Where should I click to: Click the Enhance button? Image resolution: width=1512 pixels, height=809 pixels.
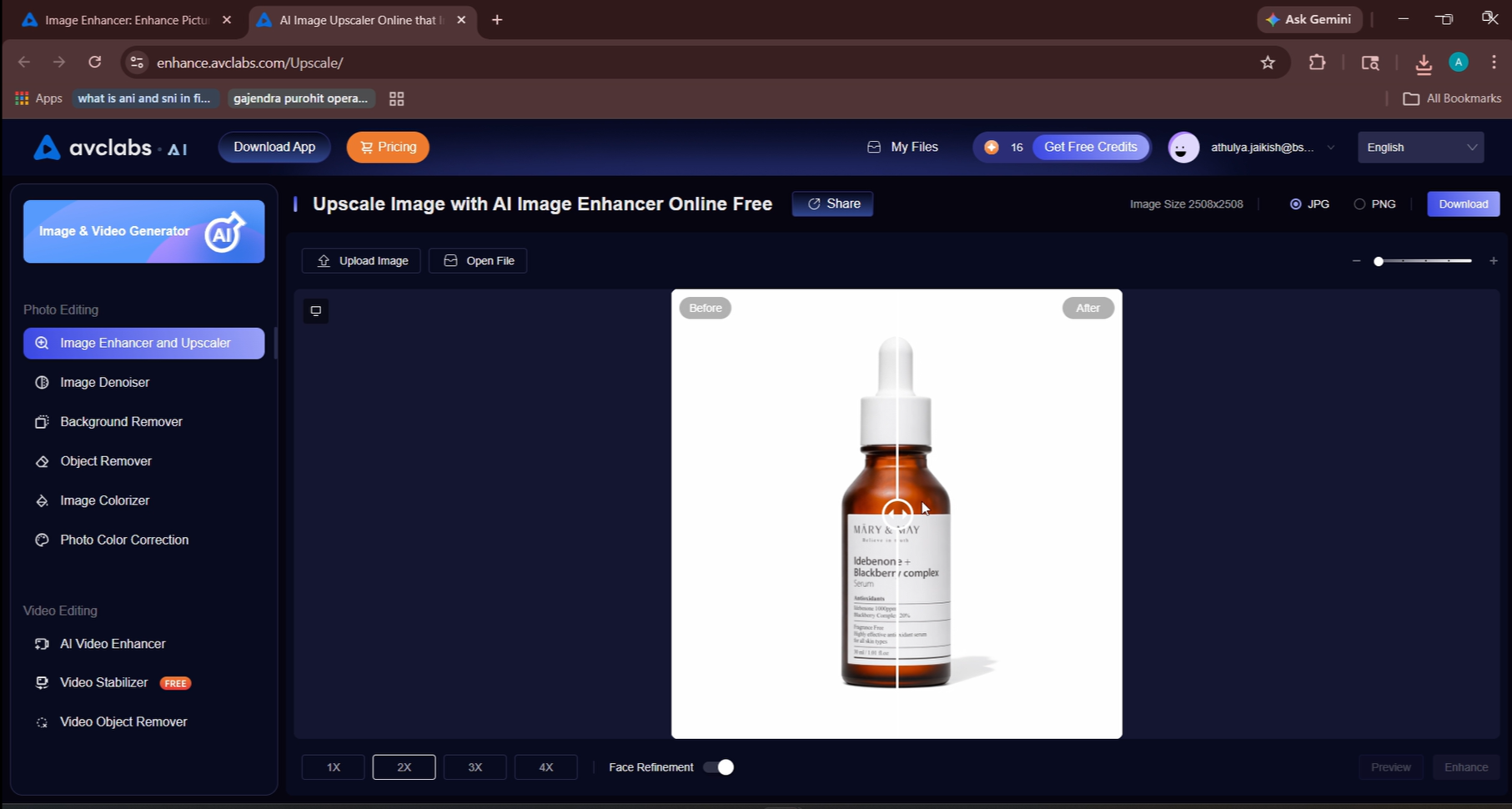click(x=1466, y=767)
